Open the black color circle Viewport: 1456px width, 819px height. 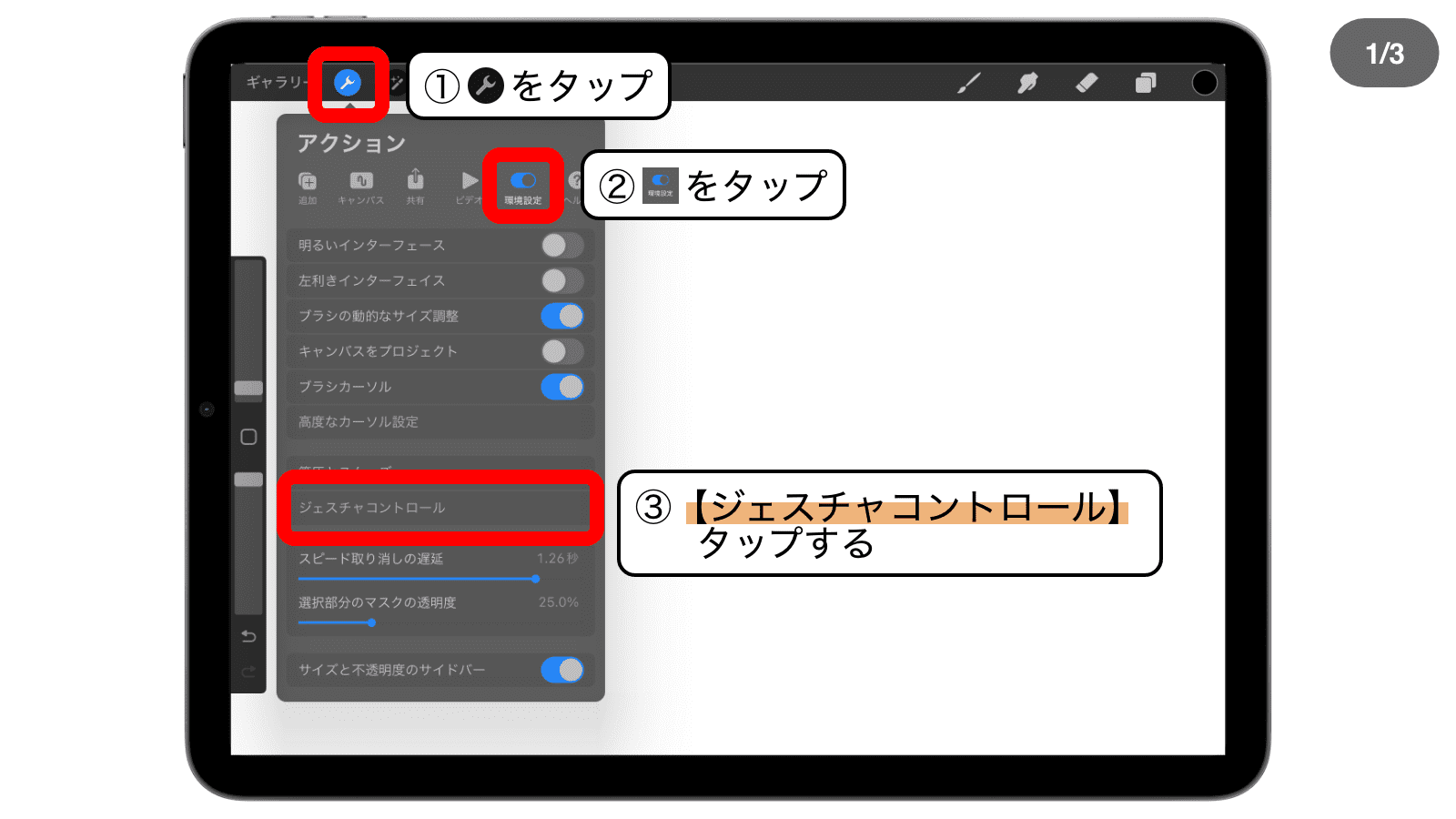coord(1204,83)
